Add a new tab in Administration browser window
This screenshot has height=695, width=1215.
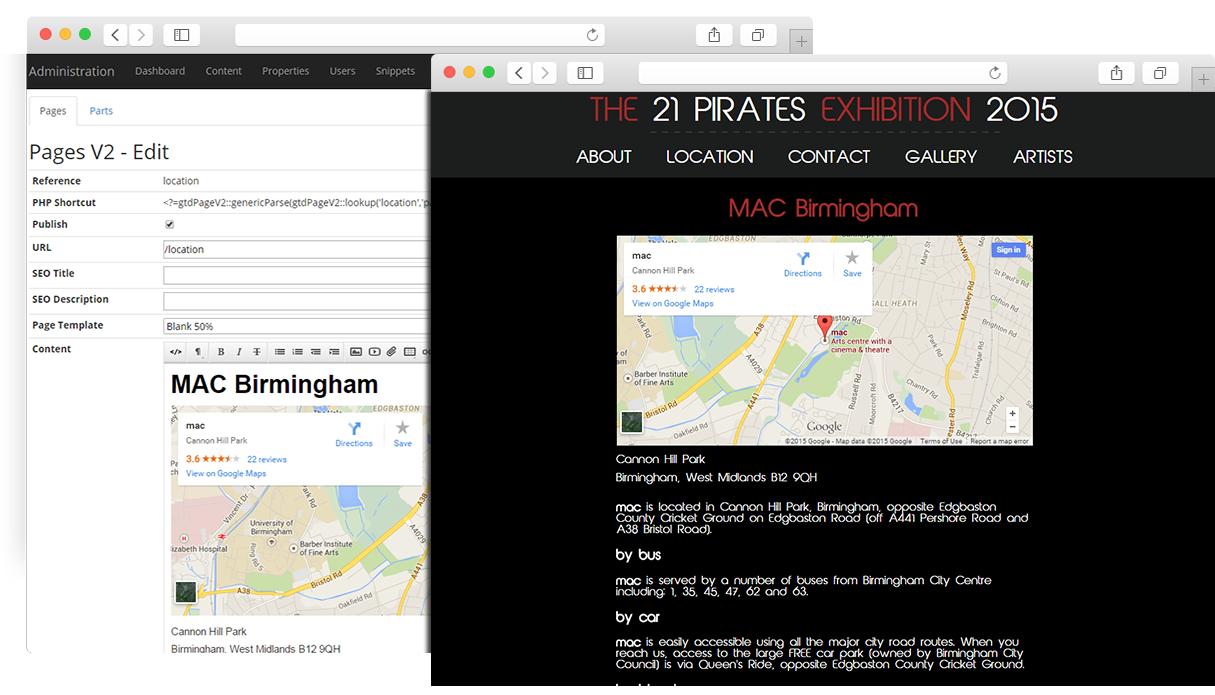pos(801,42)
